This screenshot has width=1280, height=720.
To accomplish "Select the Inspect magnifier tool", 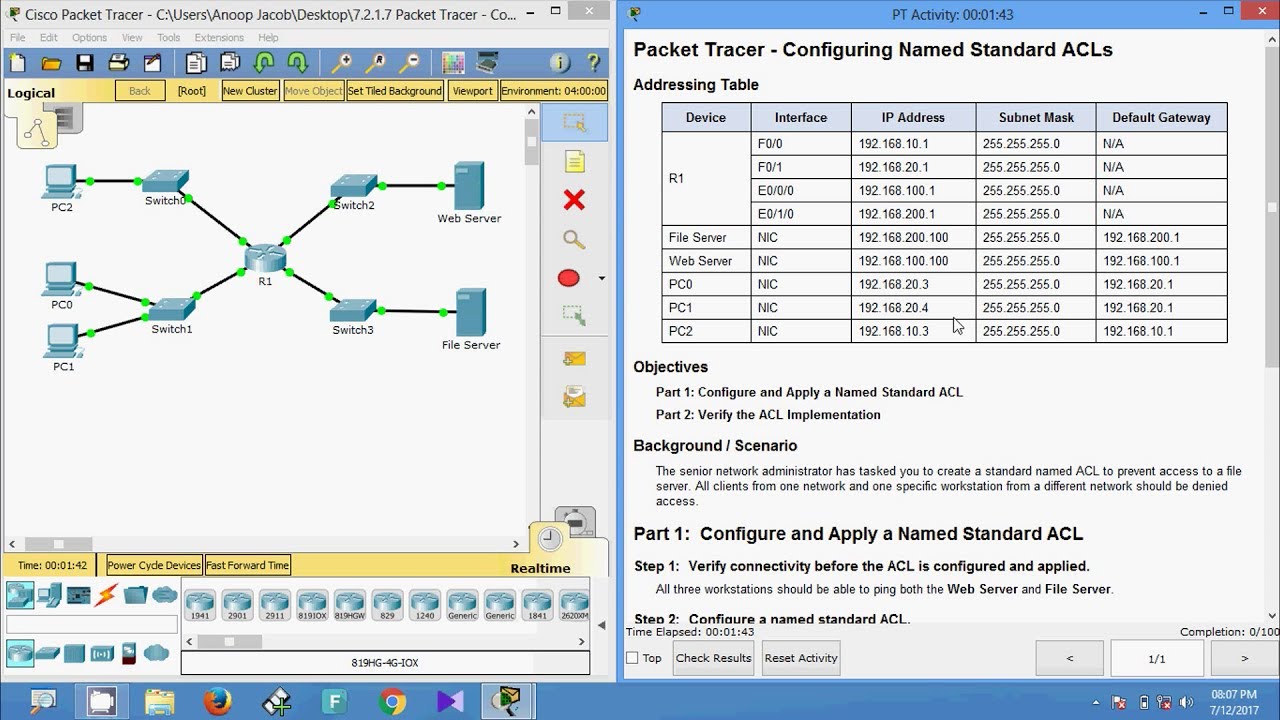I will coord(574,239).
